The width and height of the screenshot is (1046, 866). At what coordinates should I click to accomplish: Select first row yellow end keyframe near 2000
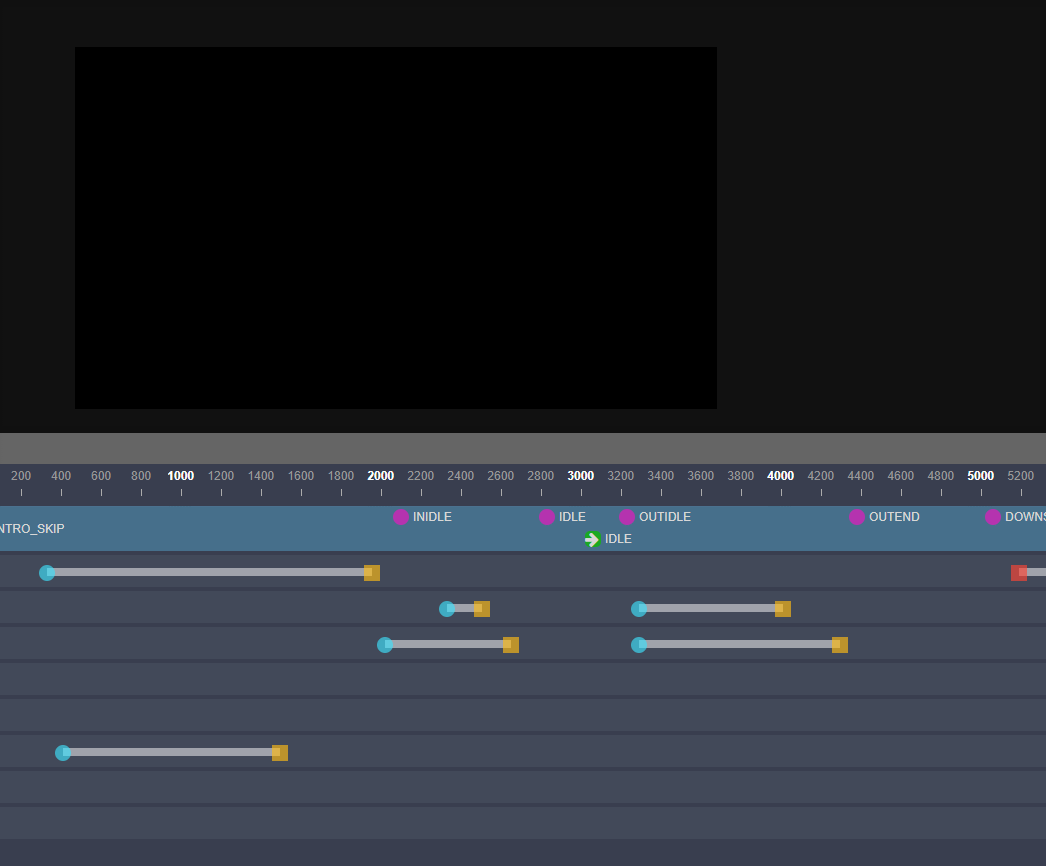372,572
